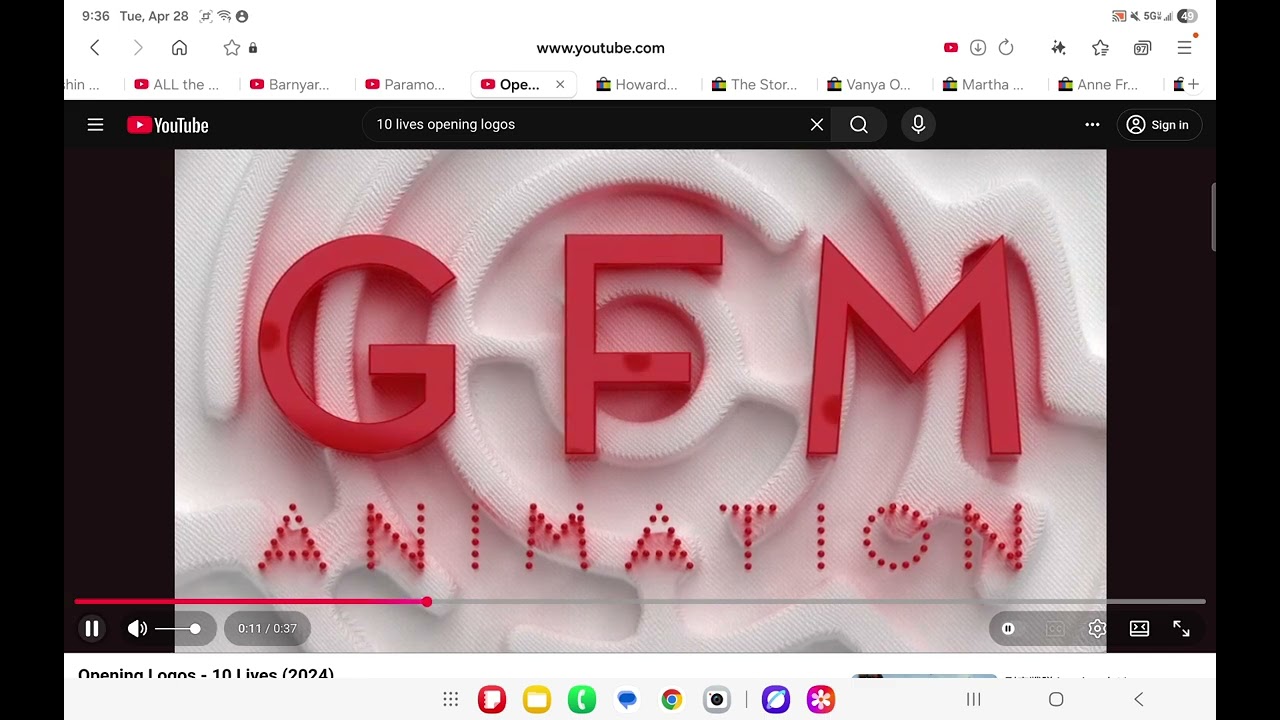
Task: Clear the YouTube search text
Action: coord(817,125)
